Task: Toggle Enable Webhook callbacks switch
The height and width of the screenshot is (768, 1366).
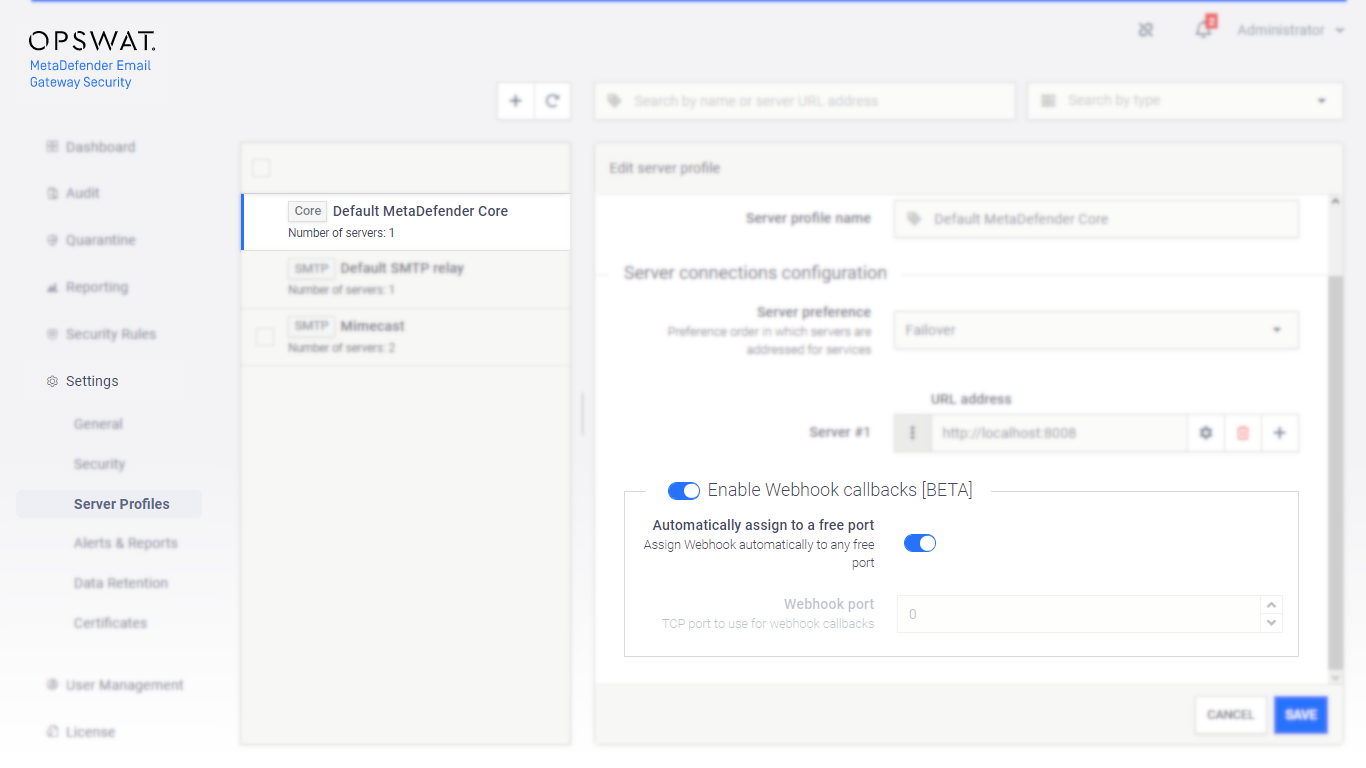Action: [684, 490]
